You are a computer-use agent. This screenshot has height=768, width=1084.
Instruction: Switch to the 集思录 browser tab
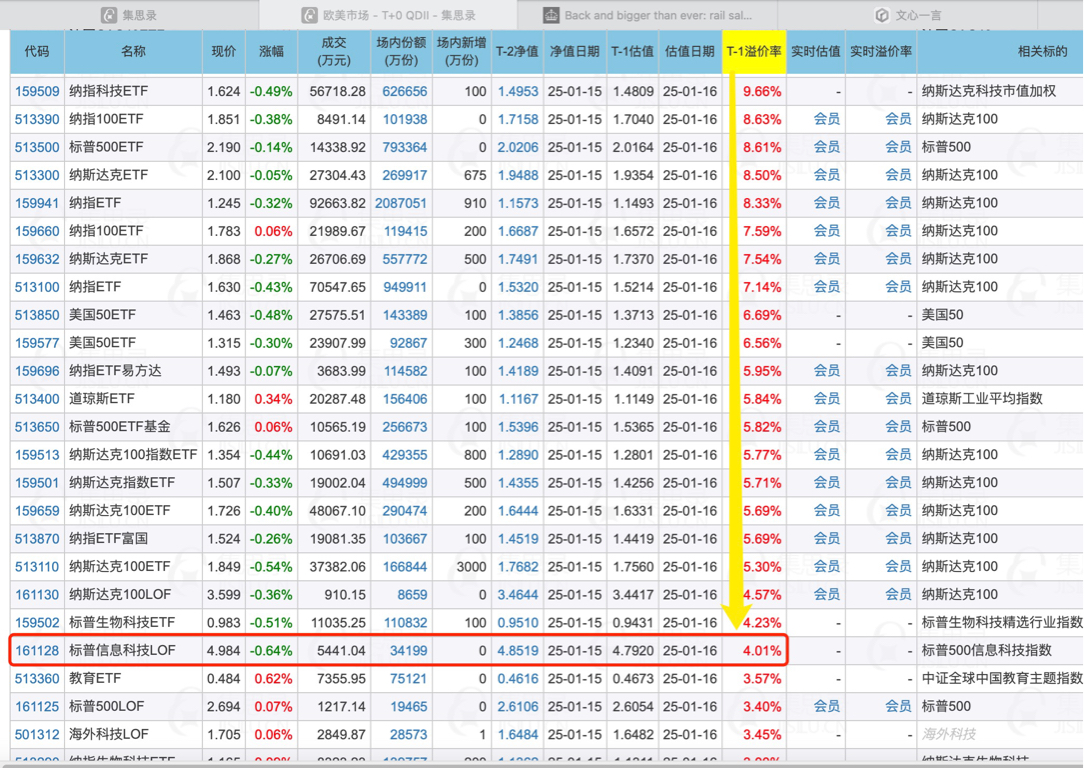pyautogui.click(x=129, y=15)
